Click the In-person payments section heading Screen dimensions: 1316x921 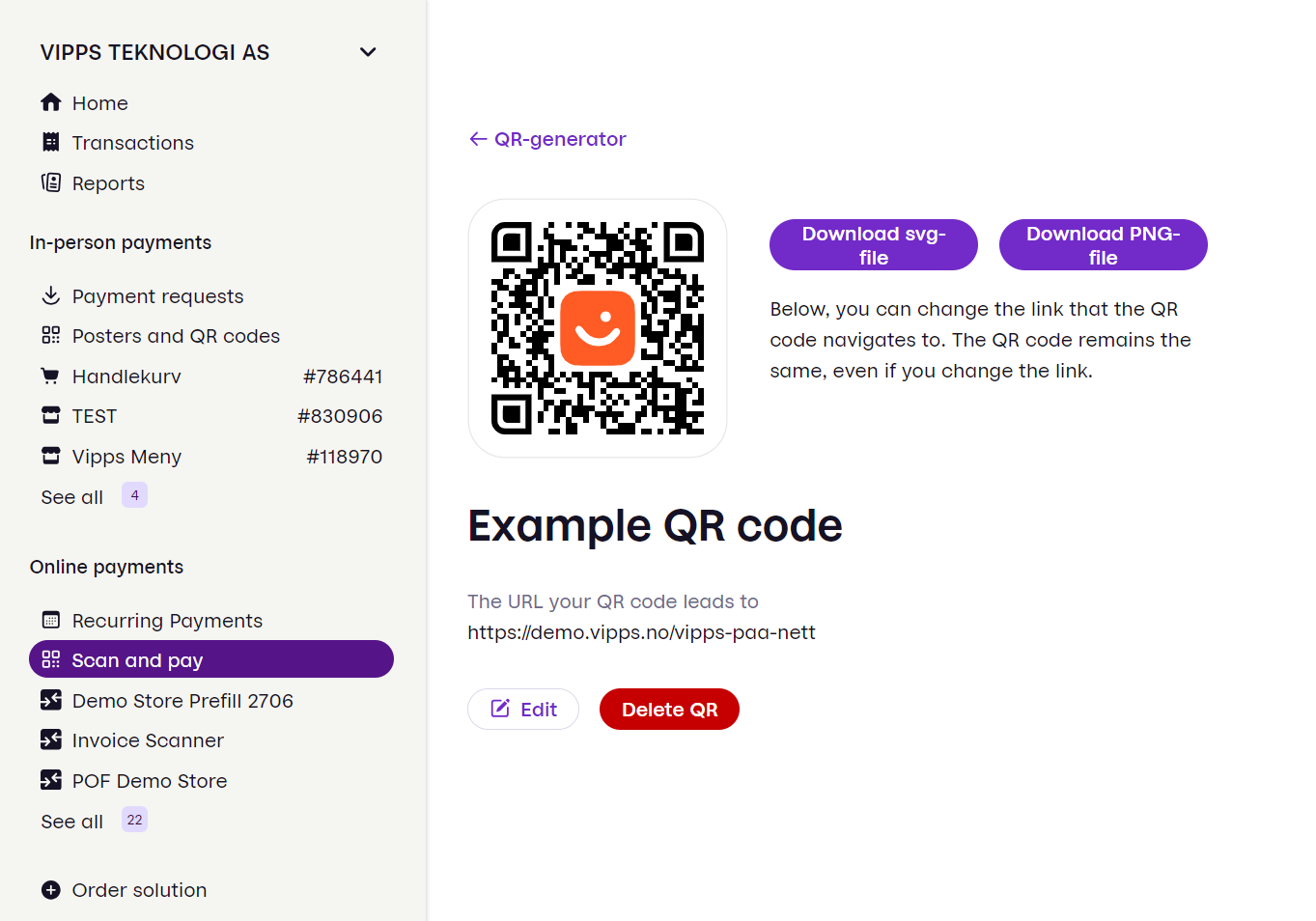121,242
